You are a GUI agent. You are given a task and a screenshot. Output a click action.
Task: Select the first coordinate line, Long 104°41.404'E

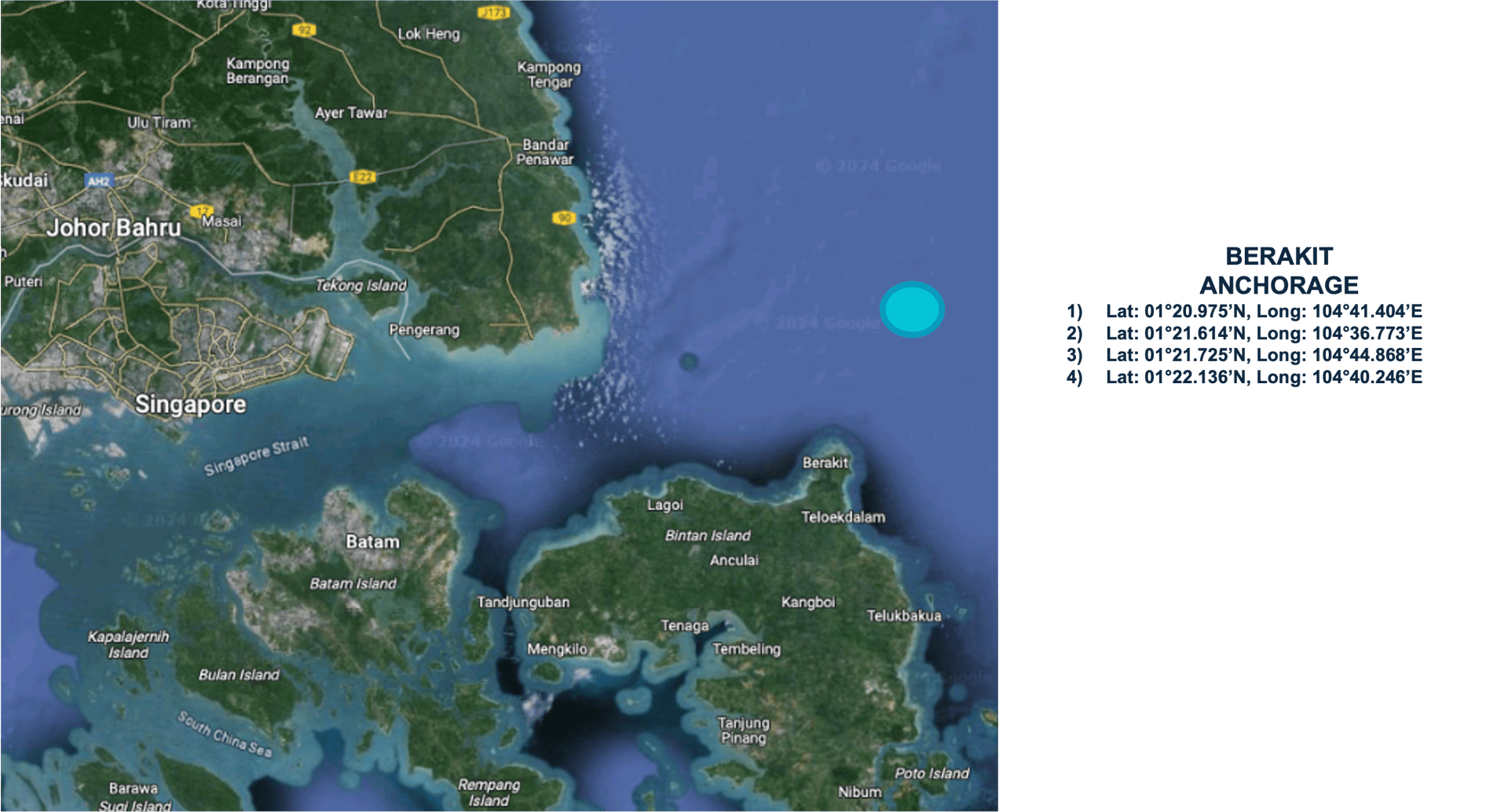[x=1263, y=312]
